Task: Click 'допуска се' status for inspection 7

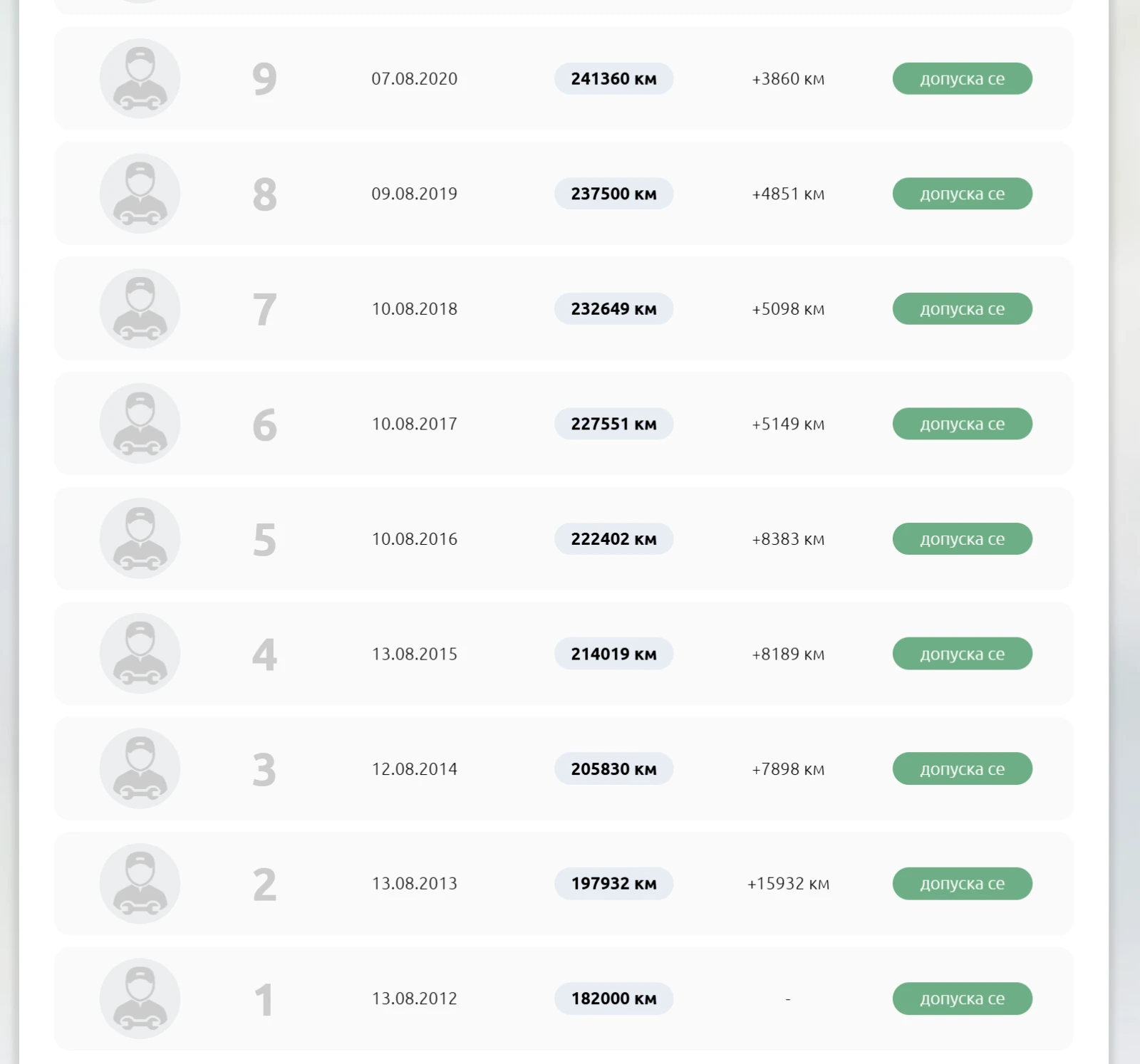Action: coord(962,308)
